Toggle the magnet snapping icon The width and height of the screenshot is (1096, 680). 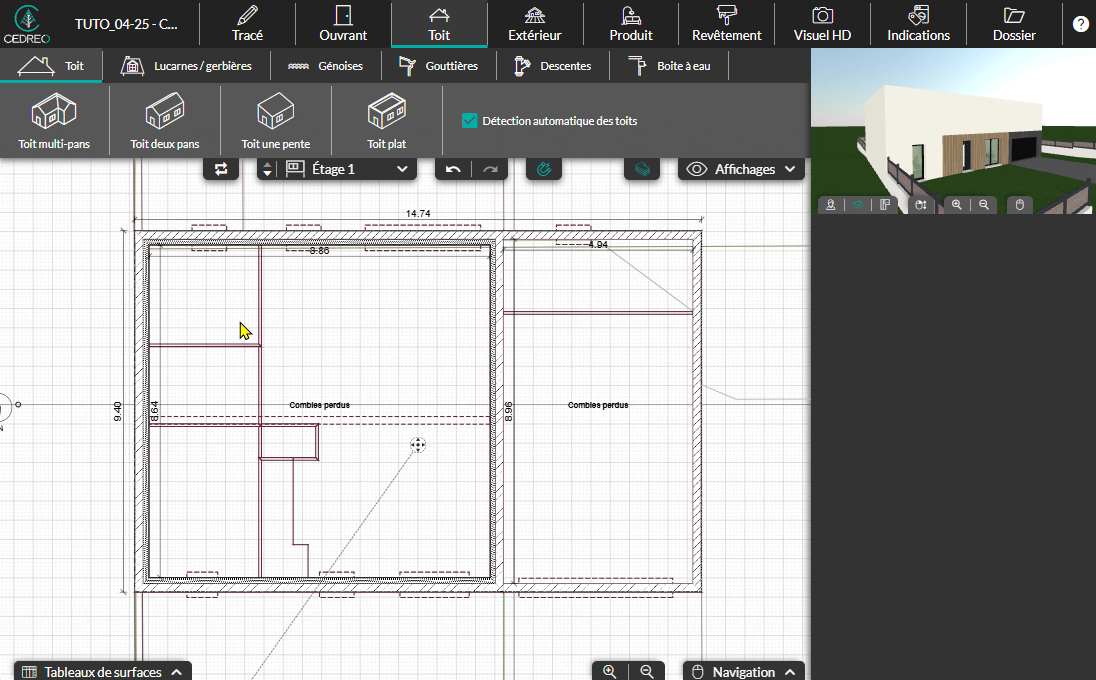tap(544, 169)
